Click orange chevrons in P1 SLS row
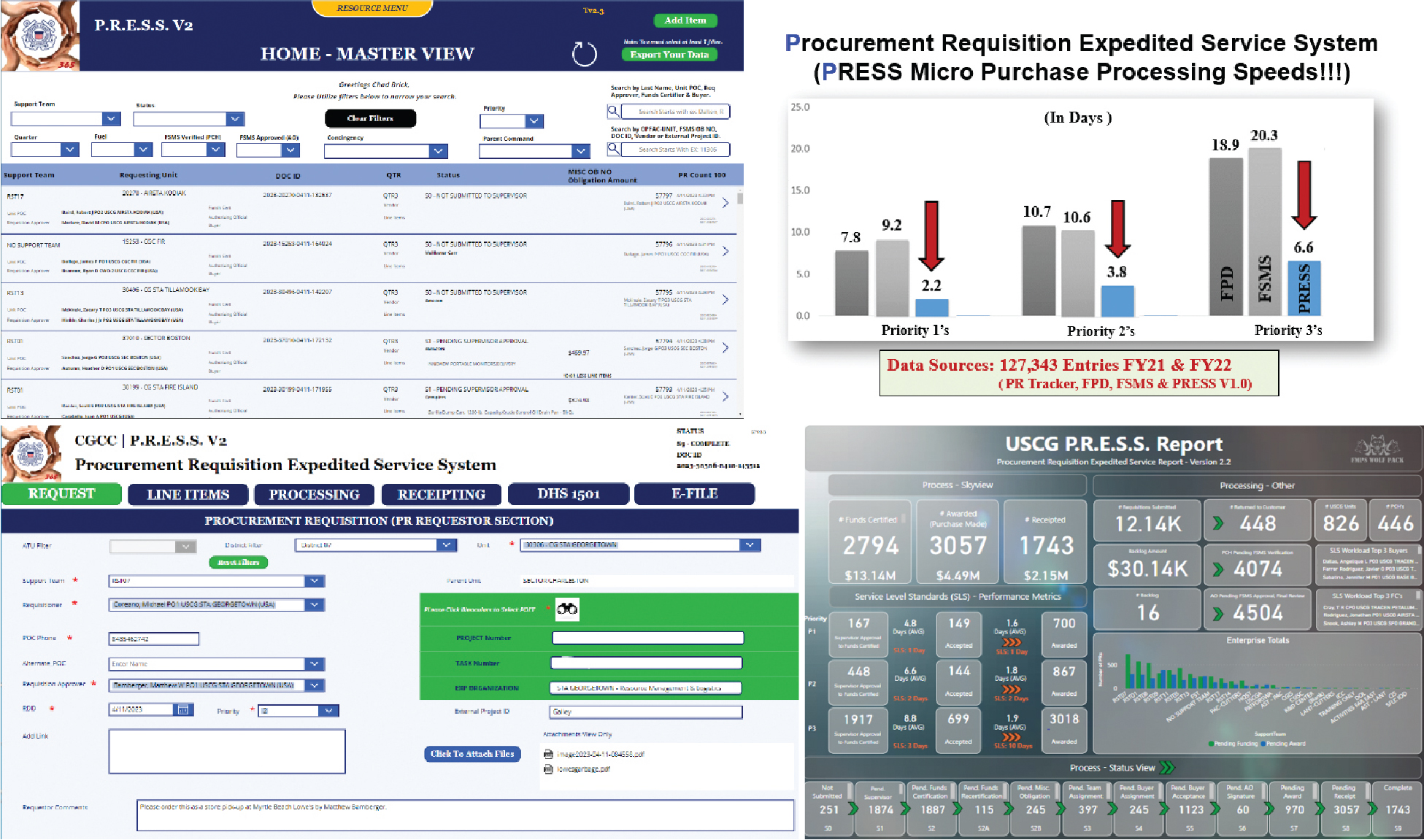The height and width of the screenshot is (840, 1424). tap(1012, 642)
